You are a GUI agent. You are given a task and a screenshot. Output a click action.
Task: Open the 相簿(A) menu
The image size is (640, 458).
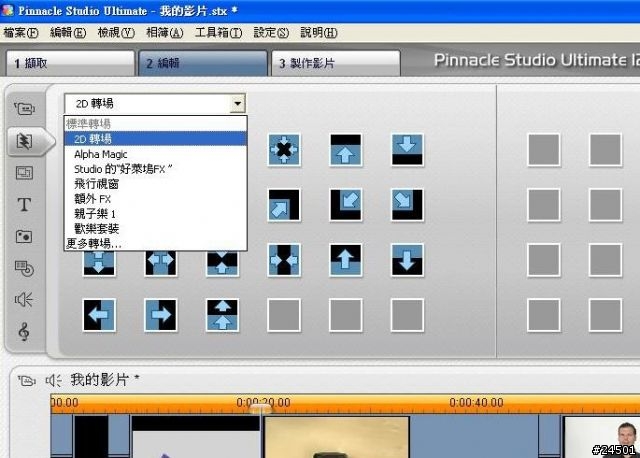(164, 33)
